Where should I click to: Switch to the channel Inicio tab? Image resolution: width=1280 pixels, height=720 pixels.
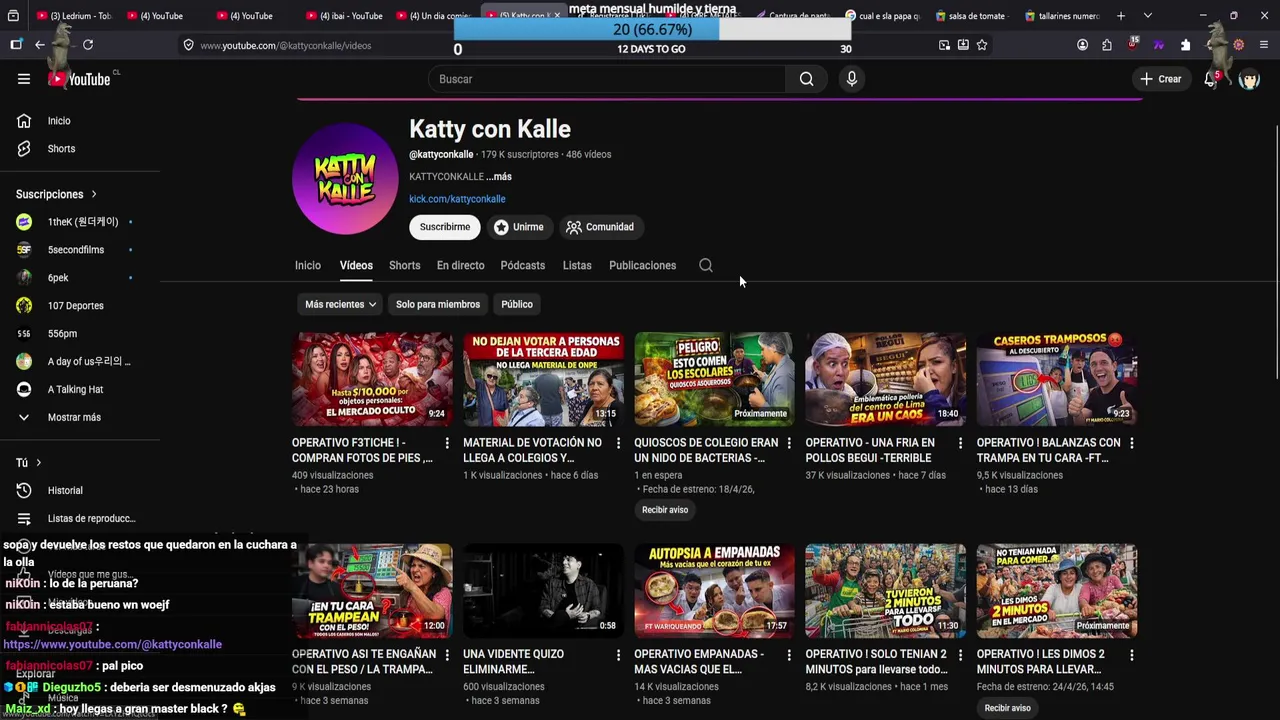point(308,266)
